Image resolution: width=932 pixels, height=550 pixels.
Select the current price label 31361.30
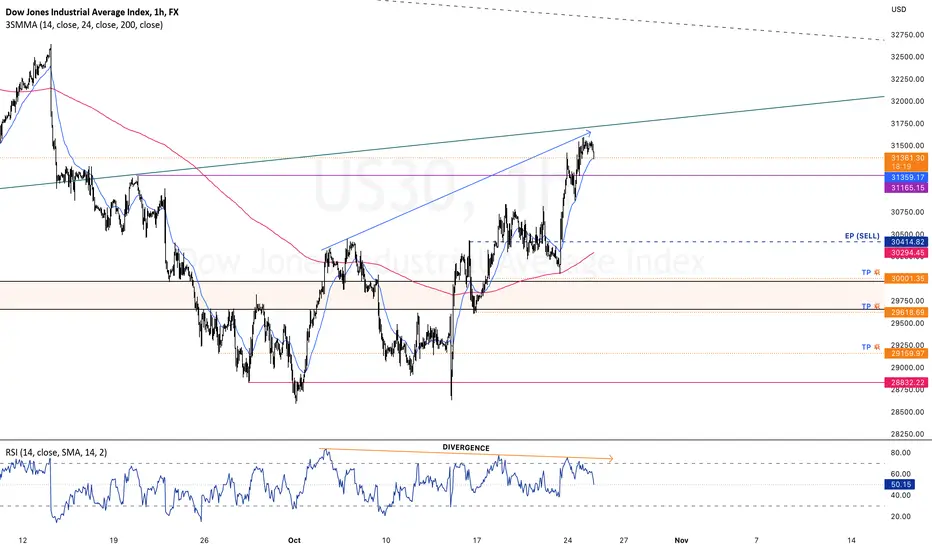point(906,158)
